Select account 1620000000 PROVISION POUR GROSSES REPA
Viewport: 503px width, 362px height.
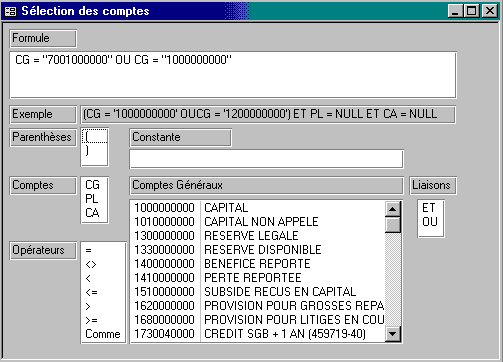click(x=258, y=306)
